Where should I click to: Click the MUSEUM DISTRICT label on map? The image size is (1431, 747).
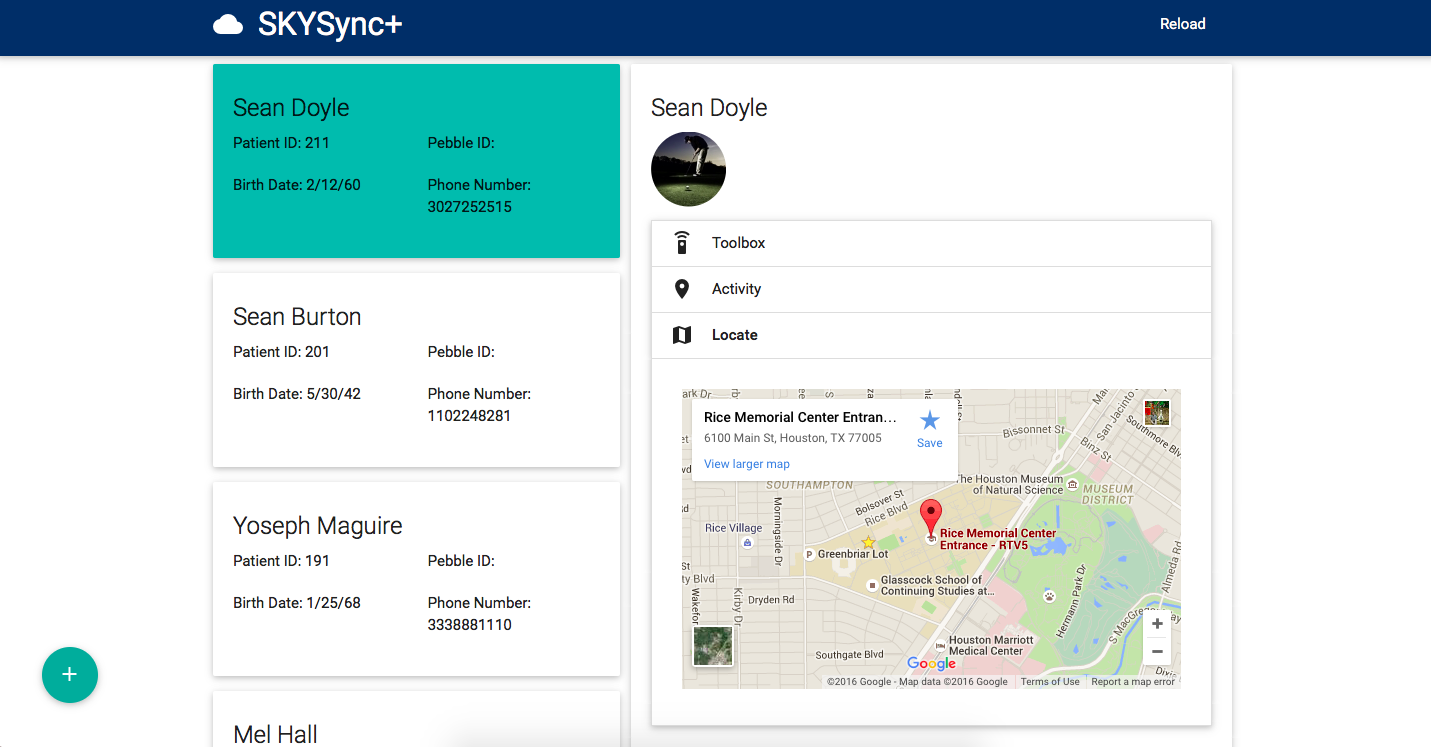[x=1108, y=494]
